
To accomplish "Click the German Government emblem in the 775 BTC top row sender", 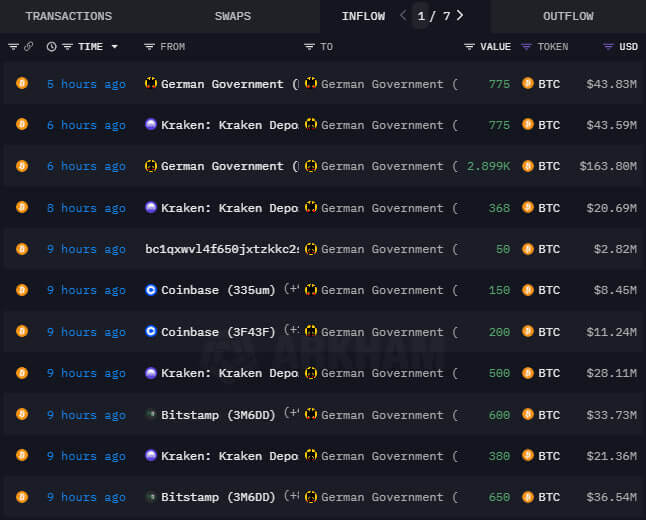I will [151, 83].
